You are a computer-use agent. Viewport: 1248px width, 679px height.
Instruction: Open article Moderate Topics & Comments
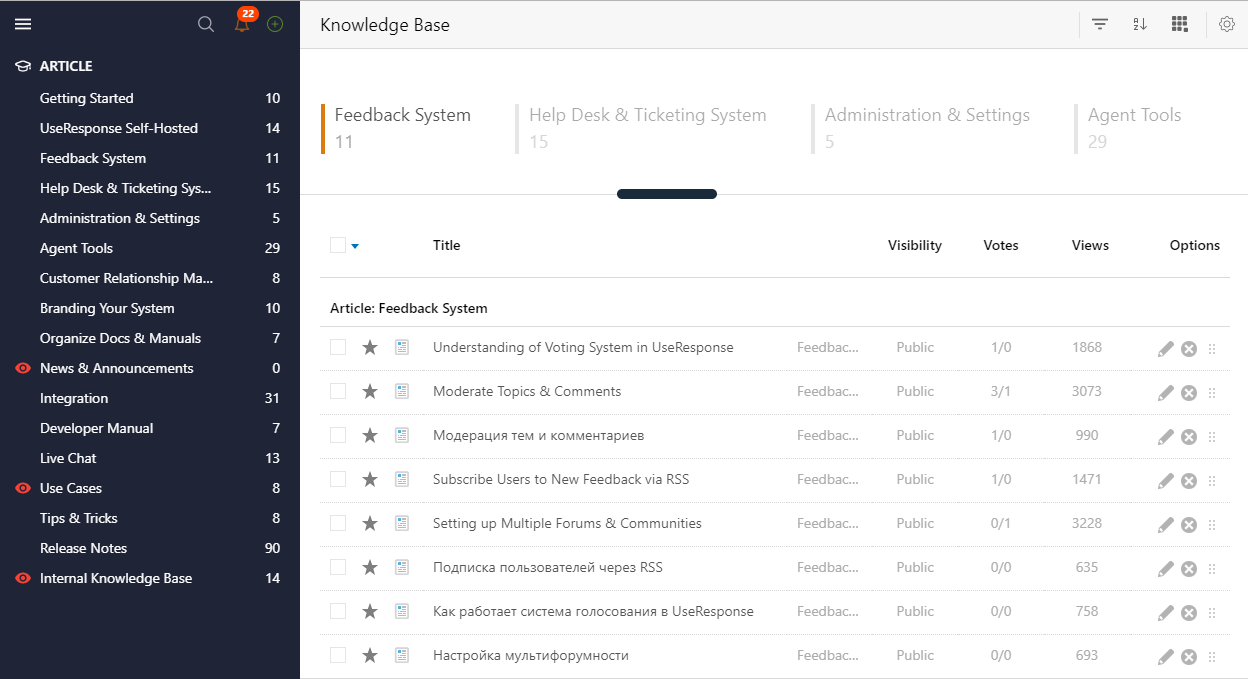tap(527, 391)
